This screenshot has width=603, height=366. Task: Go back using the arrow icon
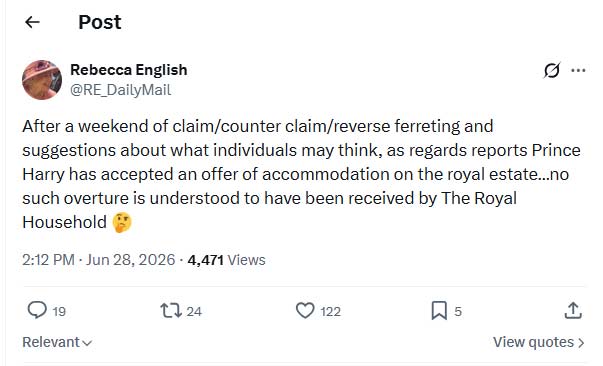[x=32, y=22]
